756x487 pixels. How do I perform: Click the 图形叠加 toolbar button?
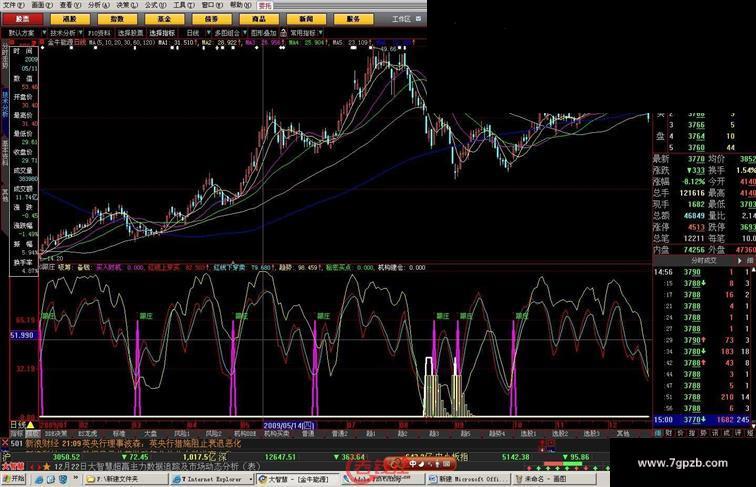point(263,33)
